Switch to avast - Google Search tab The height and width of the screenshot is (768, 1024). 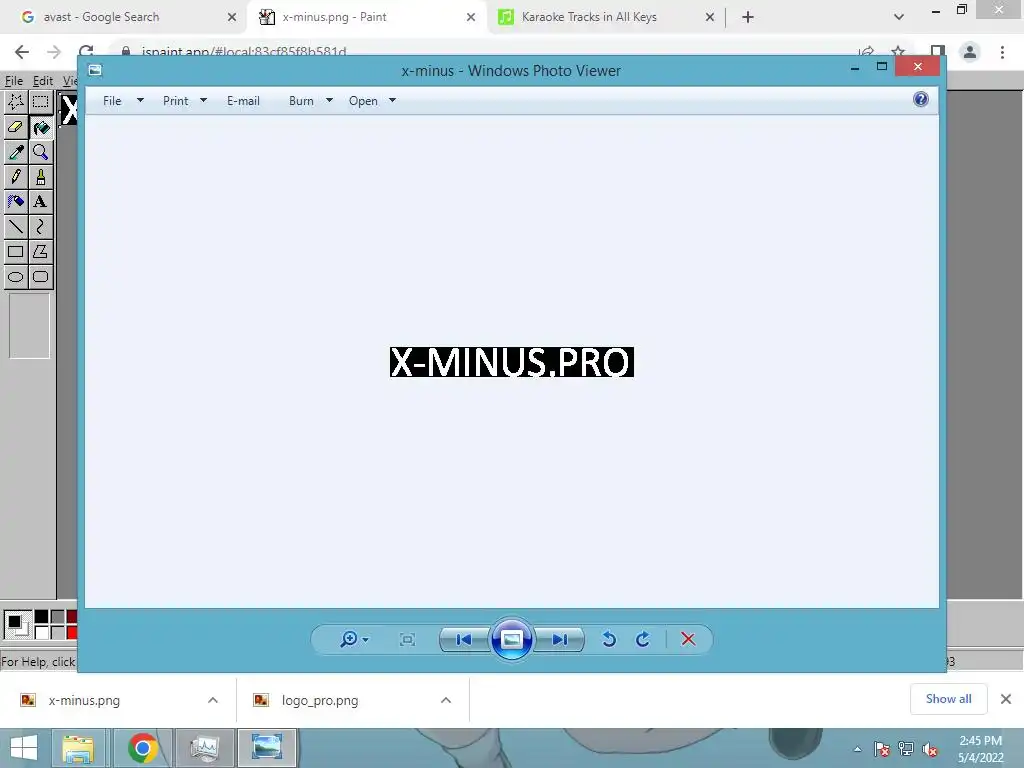[x=124, y=17]
